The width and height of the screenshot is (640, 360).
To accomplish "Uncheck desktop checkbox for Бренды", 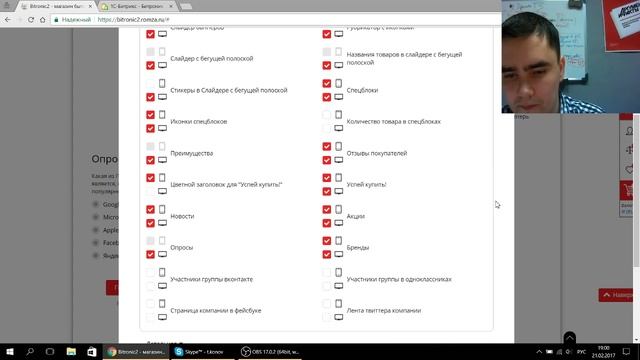I will pos(327,255).
